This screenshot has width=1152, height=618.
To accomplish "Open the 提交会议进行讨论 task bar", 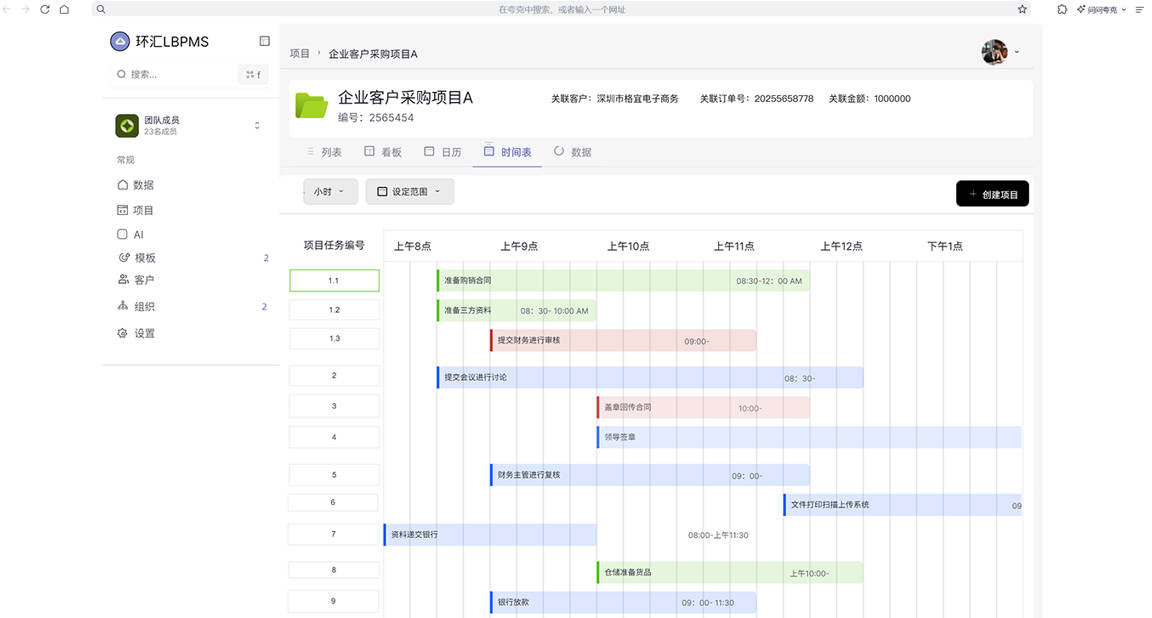I will [x=650, y=378].
